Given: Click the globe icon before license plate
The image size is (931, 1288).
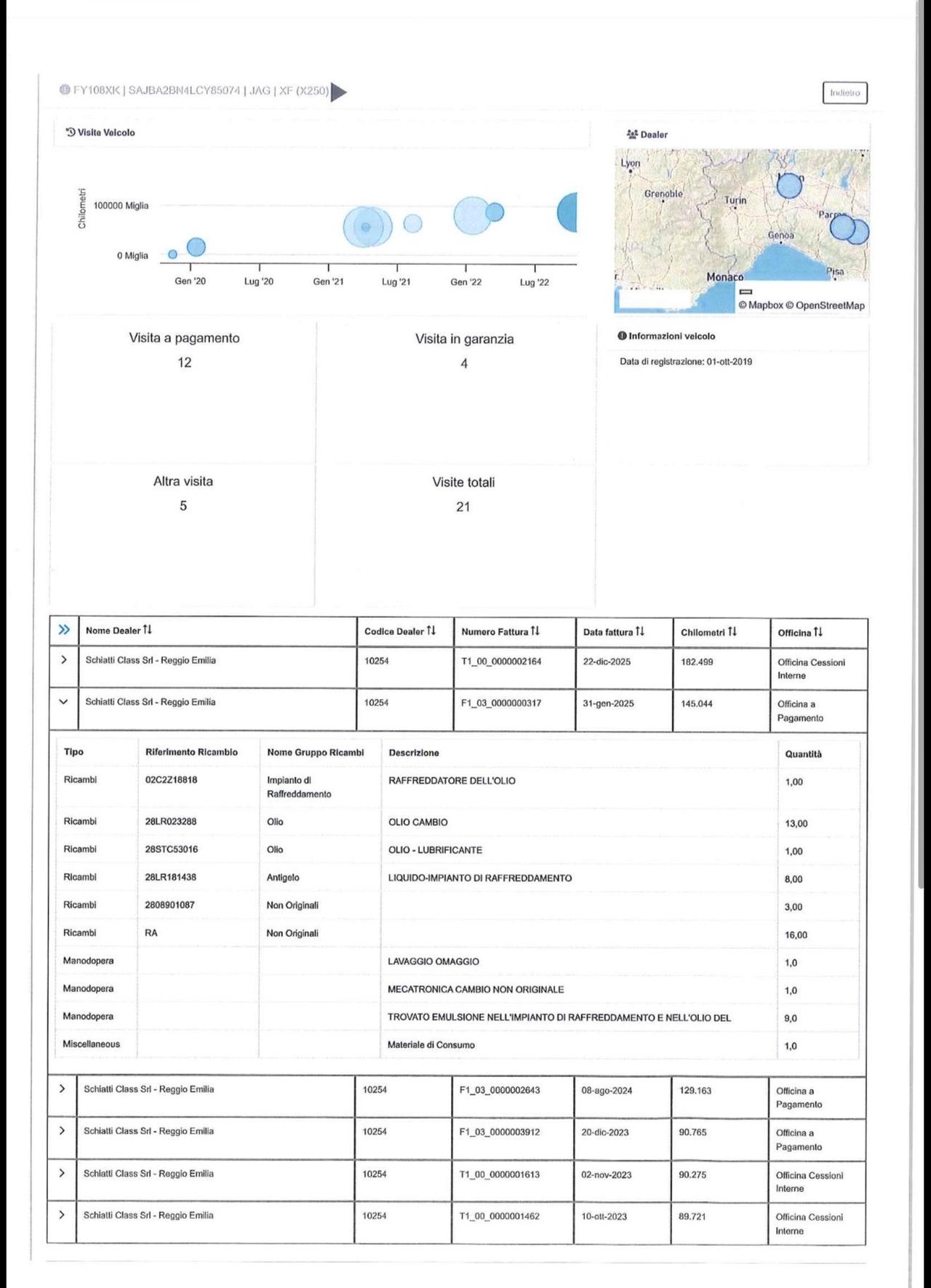Looking at the screenshot, I should (65, 90).
